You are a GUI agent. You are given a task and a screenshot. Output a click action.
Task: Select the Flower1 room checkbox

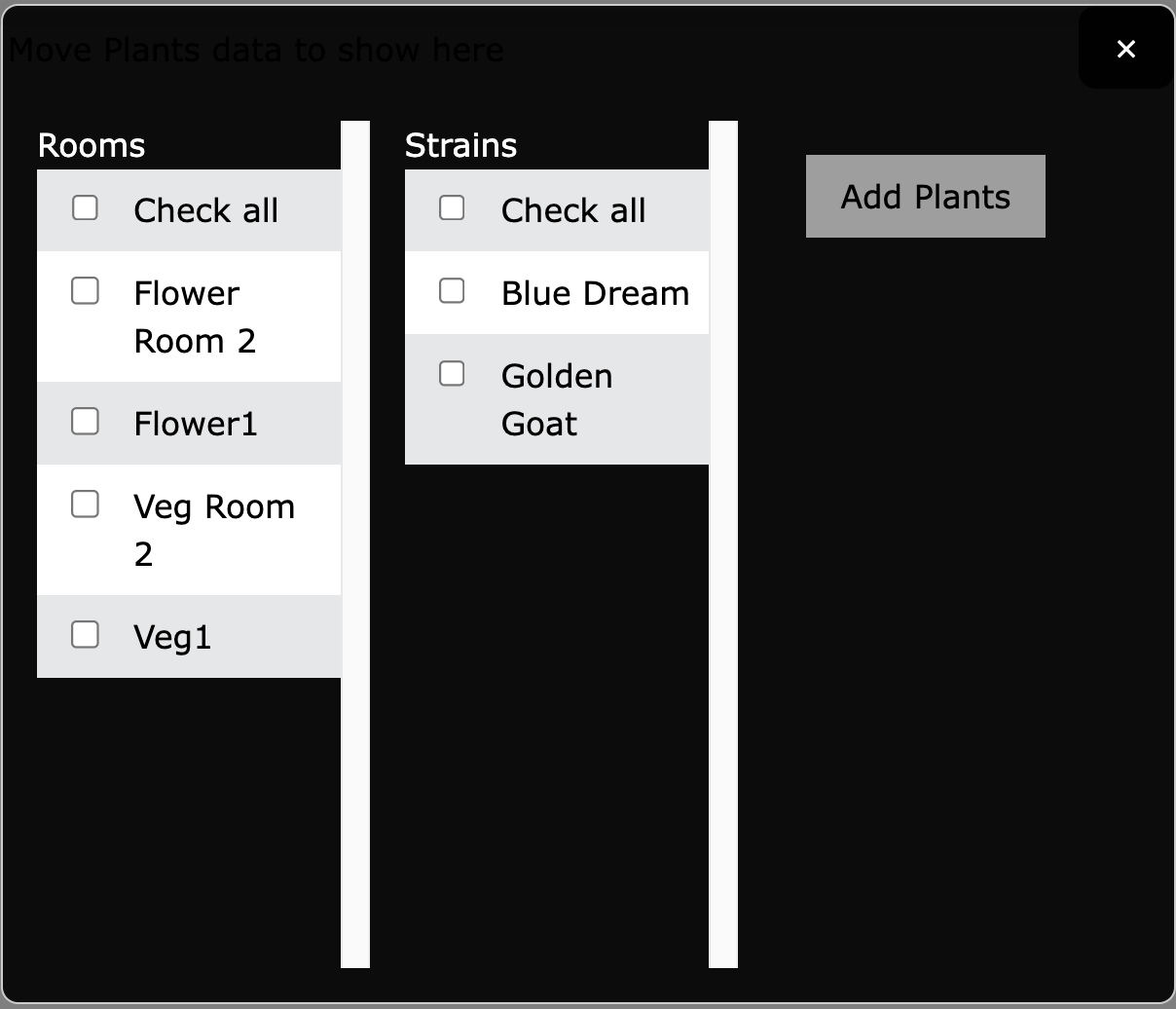pos(86,421)
